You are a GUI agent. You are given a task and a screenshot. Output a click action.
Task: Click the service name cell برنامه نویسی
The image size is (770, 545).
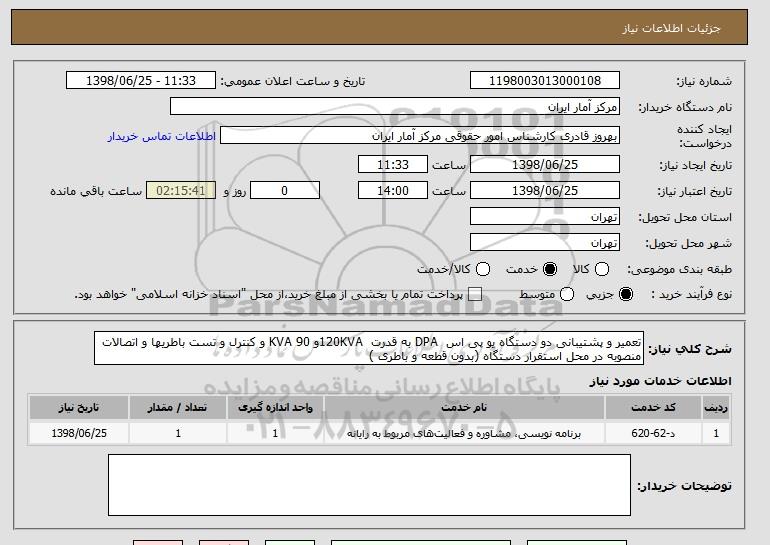[465, 434]
